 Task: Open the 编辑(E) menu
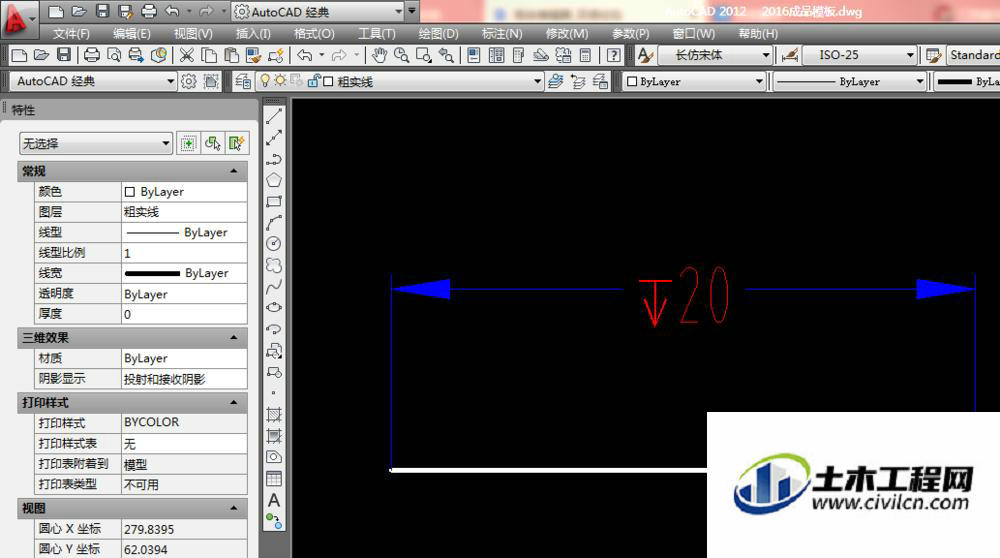coord(131,34)
